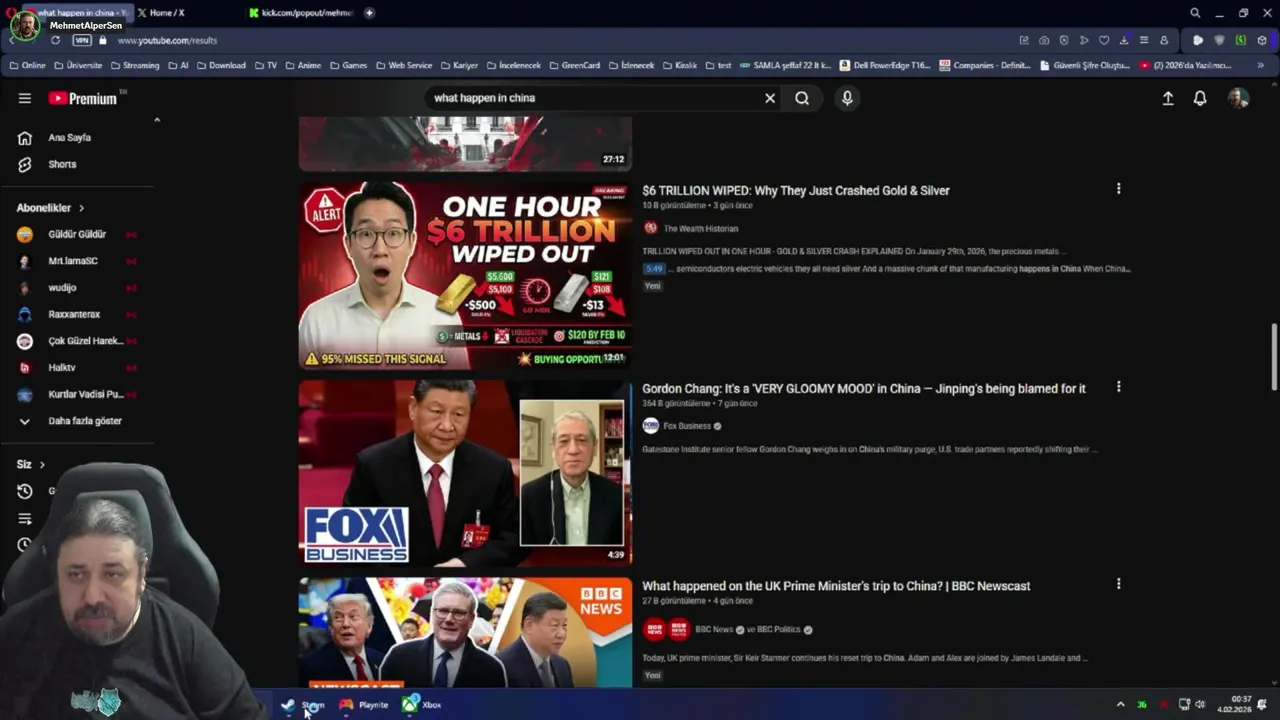Open "$6 TRILLION WIPED" video title

pos(796,190)
